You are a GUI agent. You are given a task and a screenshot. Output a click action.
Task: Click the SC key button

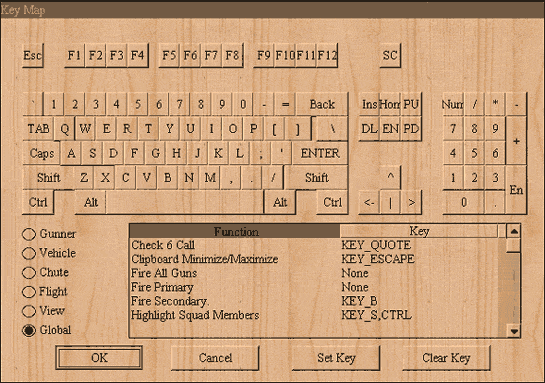390,55
